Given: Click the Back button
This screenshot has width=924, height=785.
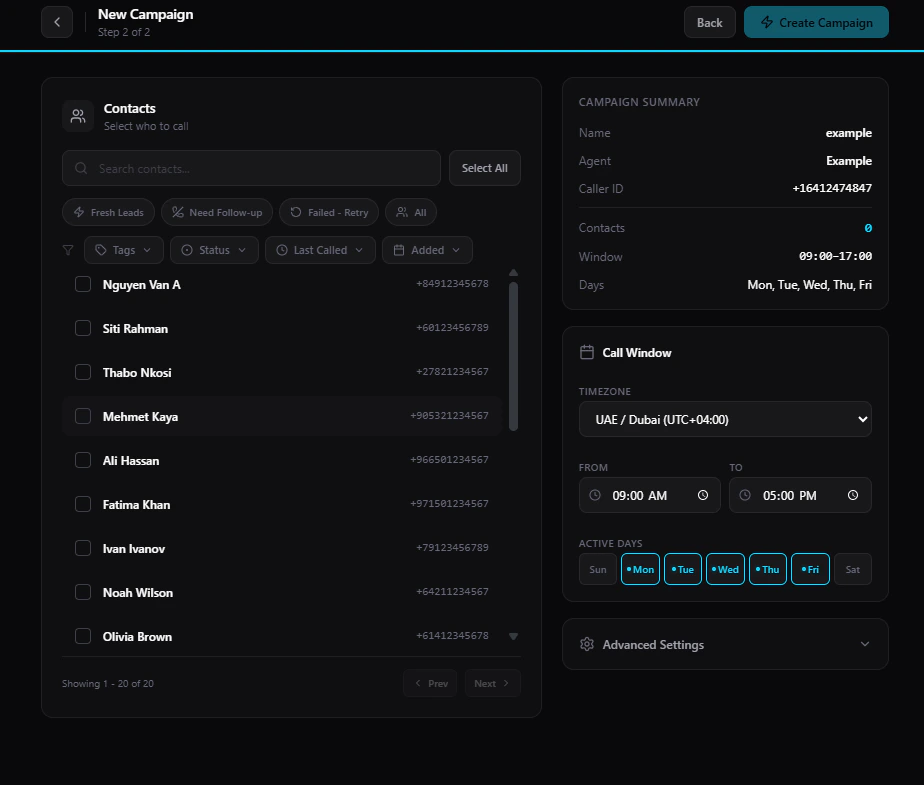Looking at the screenshot, I should (x=710, y=22).
